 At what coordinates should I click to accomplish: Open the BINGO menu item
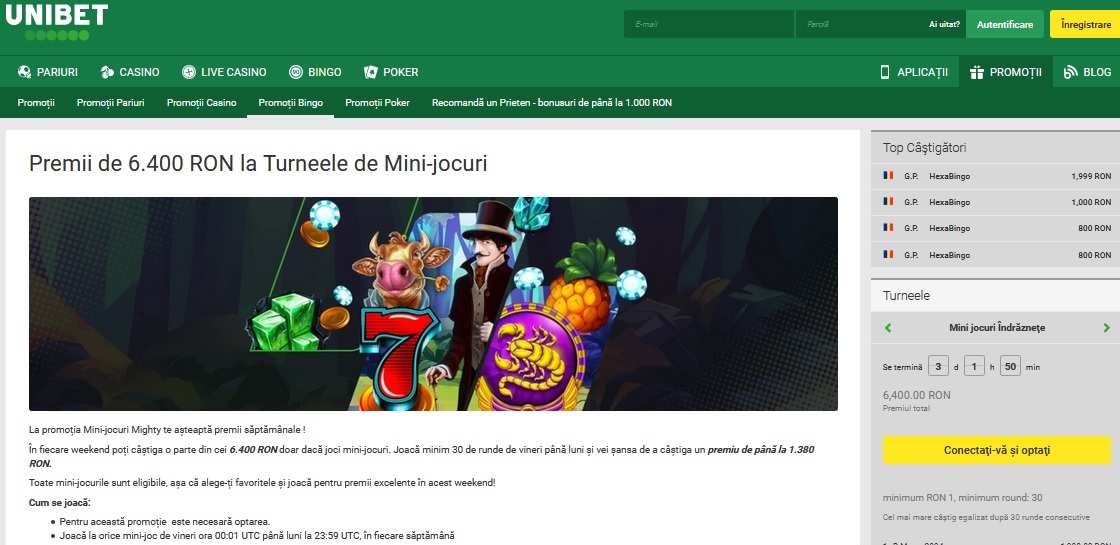pyautogui.click(x=315, y=72)
